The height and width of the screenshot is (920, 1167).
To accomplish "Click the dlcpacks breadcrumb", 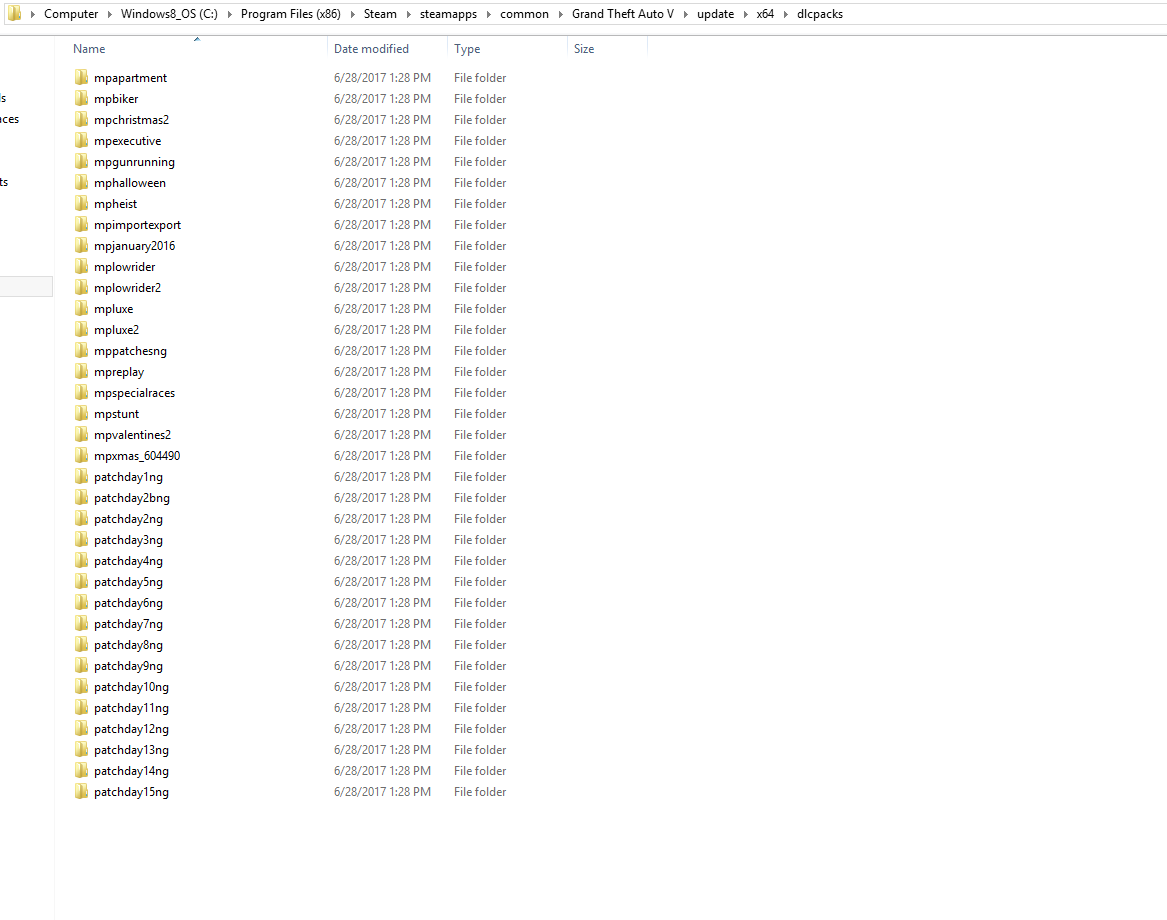I will [x=819, y=14].
